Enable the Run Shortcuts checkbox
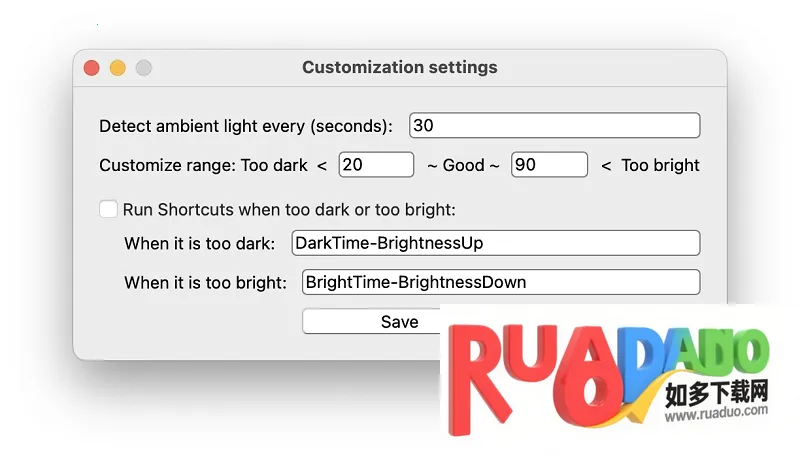The height and width of the screenshot is (457, 800). coord(108,210)
